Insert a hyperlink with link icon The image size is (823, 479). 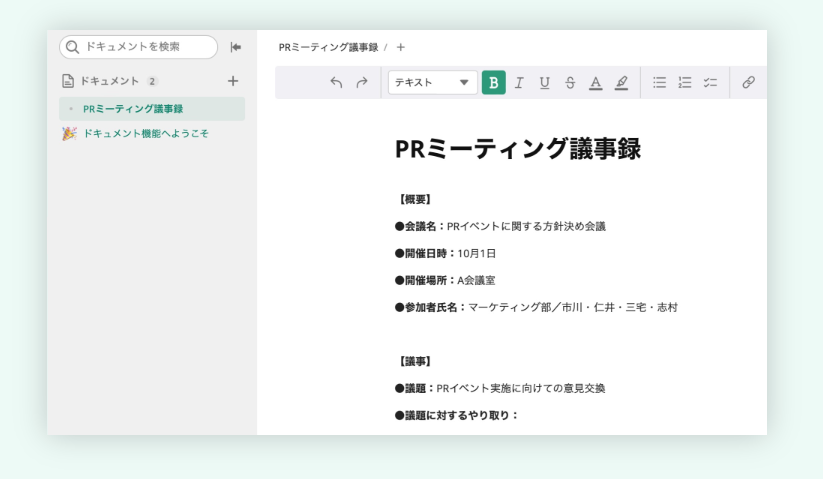[748, 83]
